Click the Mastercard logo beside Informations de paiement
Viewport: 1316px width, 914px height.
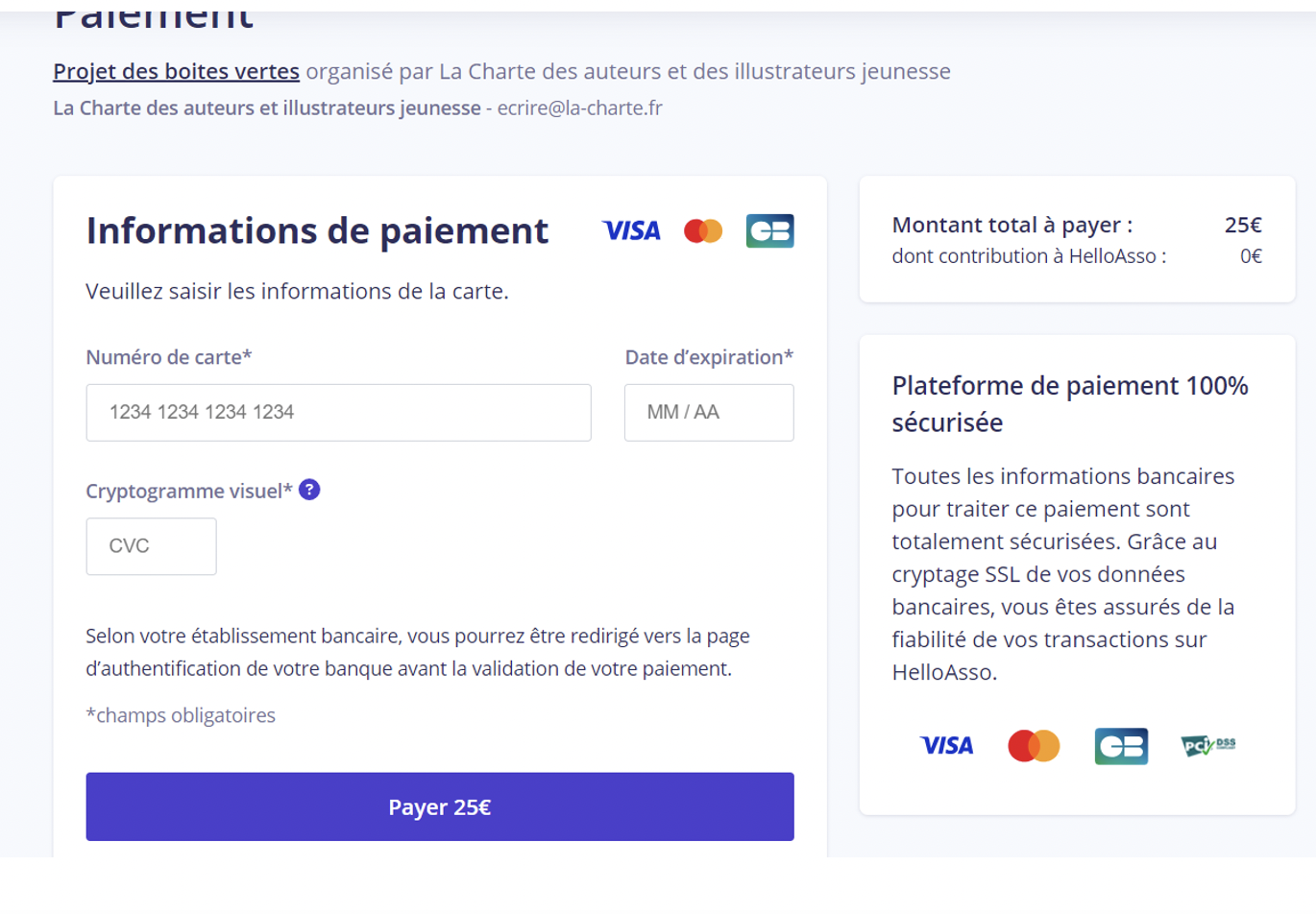coord(703,230)
